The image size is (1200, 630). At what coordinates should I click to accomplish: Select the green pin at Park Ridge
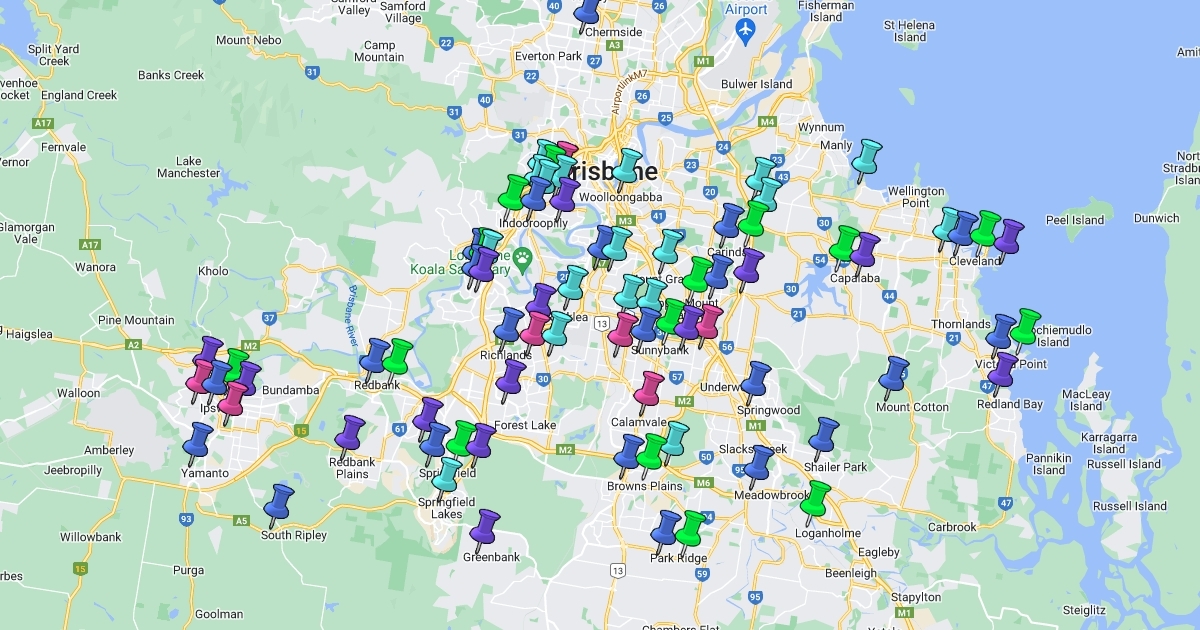click(691, 528)
